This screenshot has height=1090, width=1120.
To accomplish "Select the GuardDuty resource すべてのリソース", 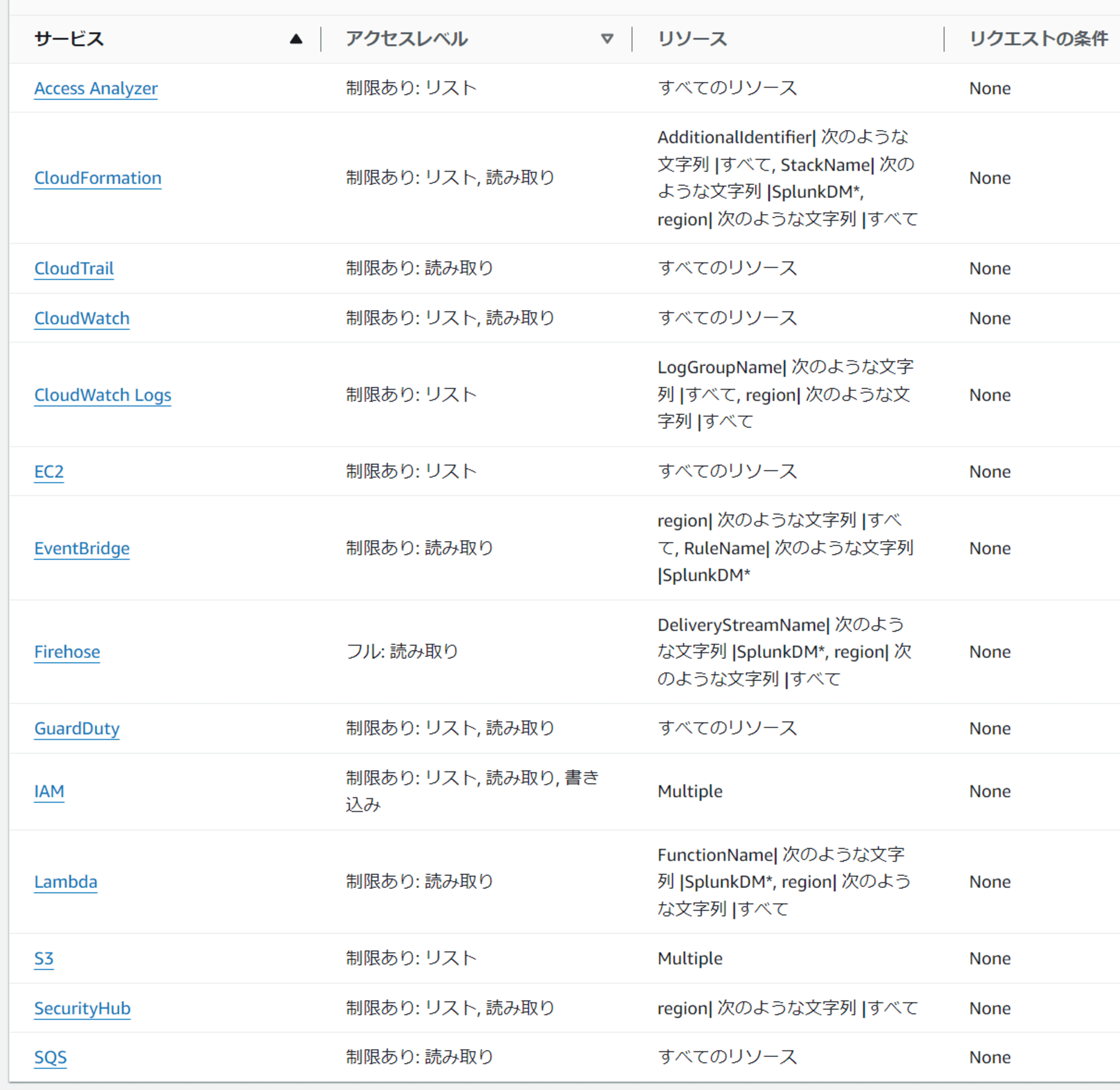I will tap(727, 729).
